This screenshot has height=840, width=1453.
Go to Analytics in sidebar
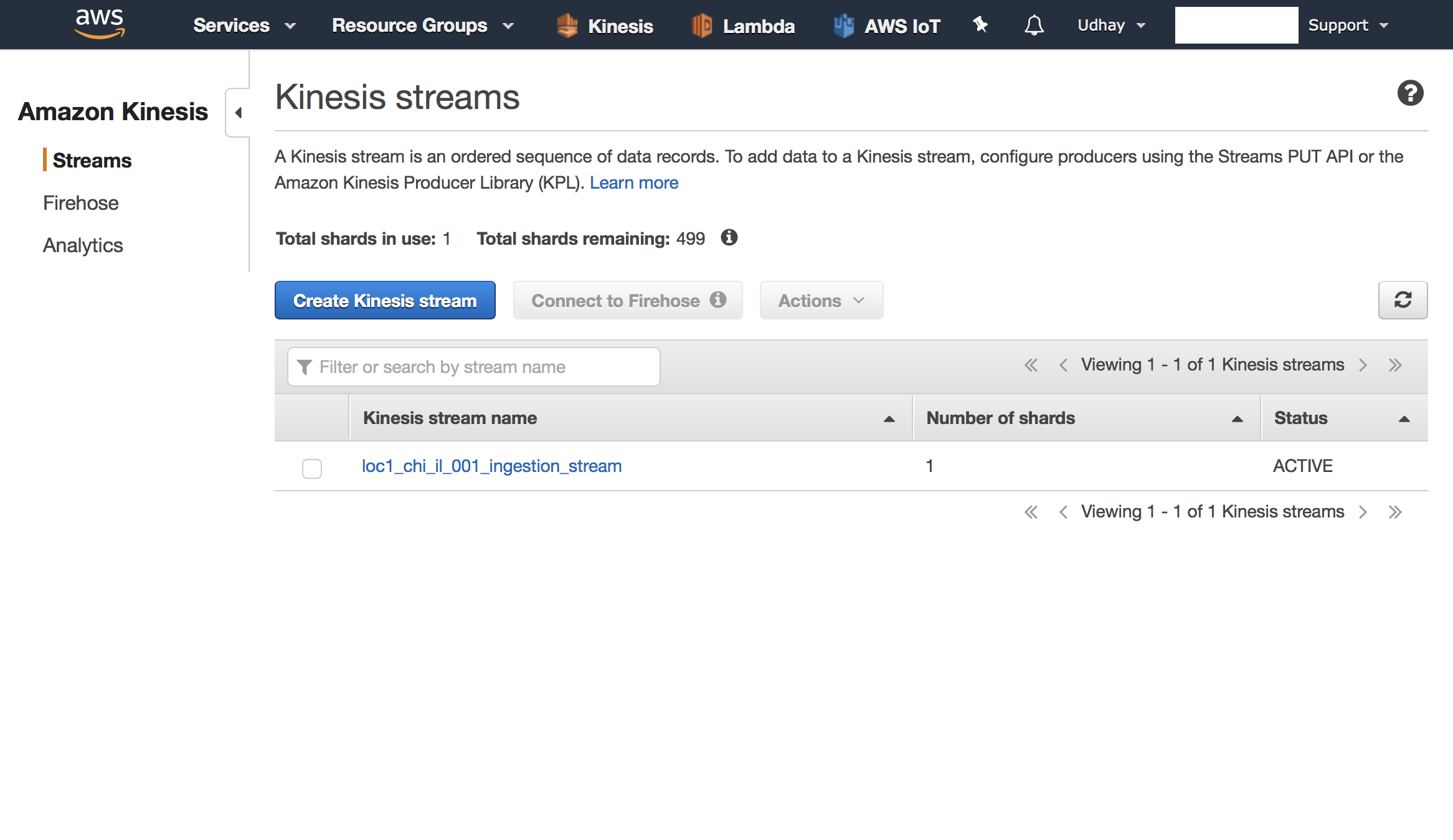point(83,245)
